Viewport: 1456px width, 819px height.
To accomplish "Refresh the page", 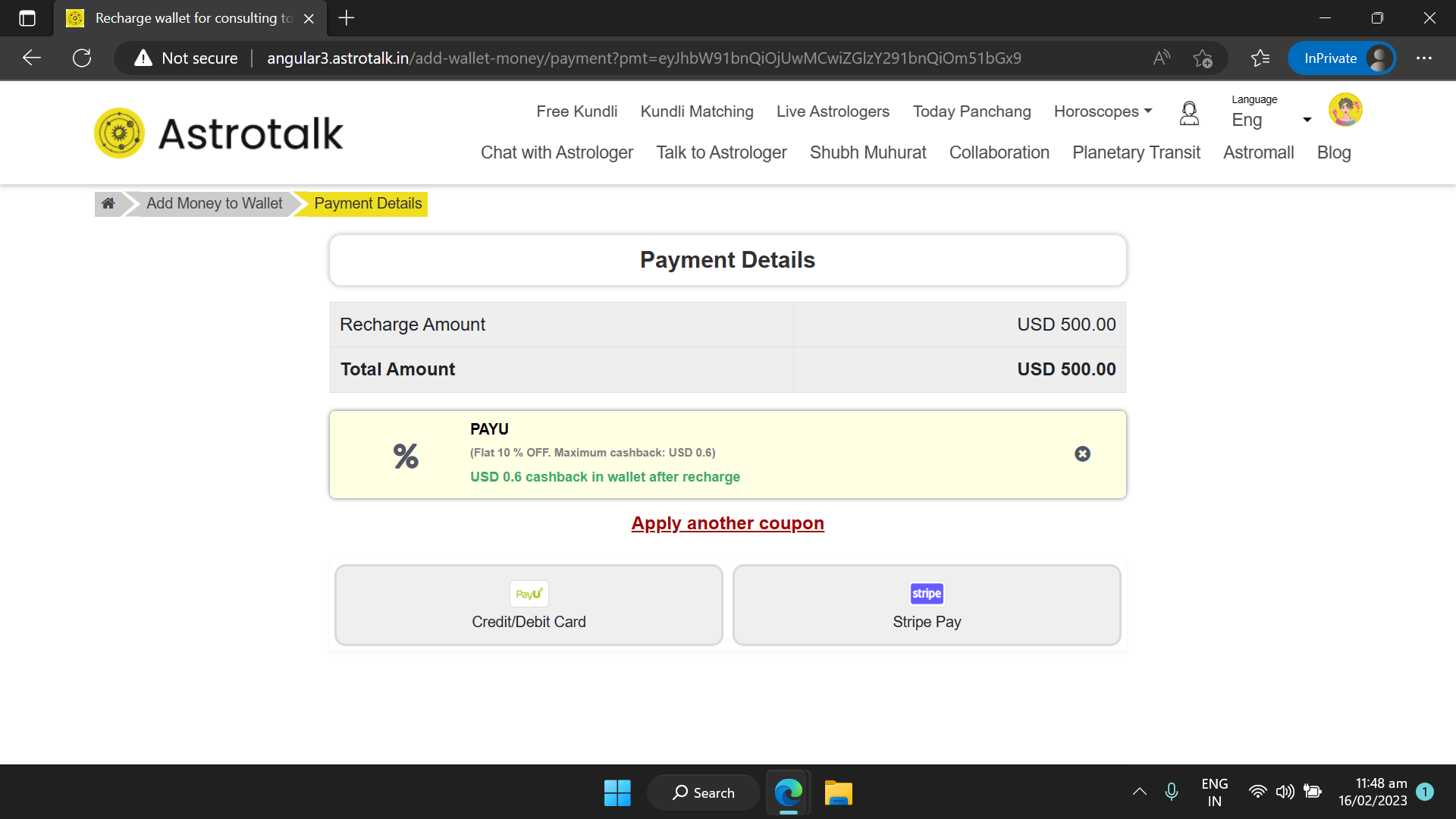I will 82,58.
